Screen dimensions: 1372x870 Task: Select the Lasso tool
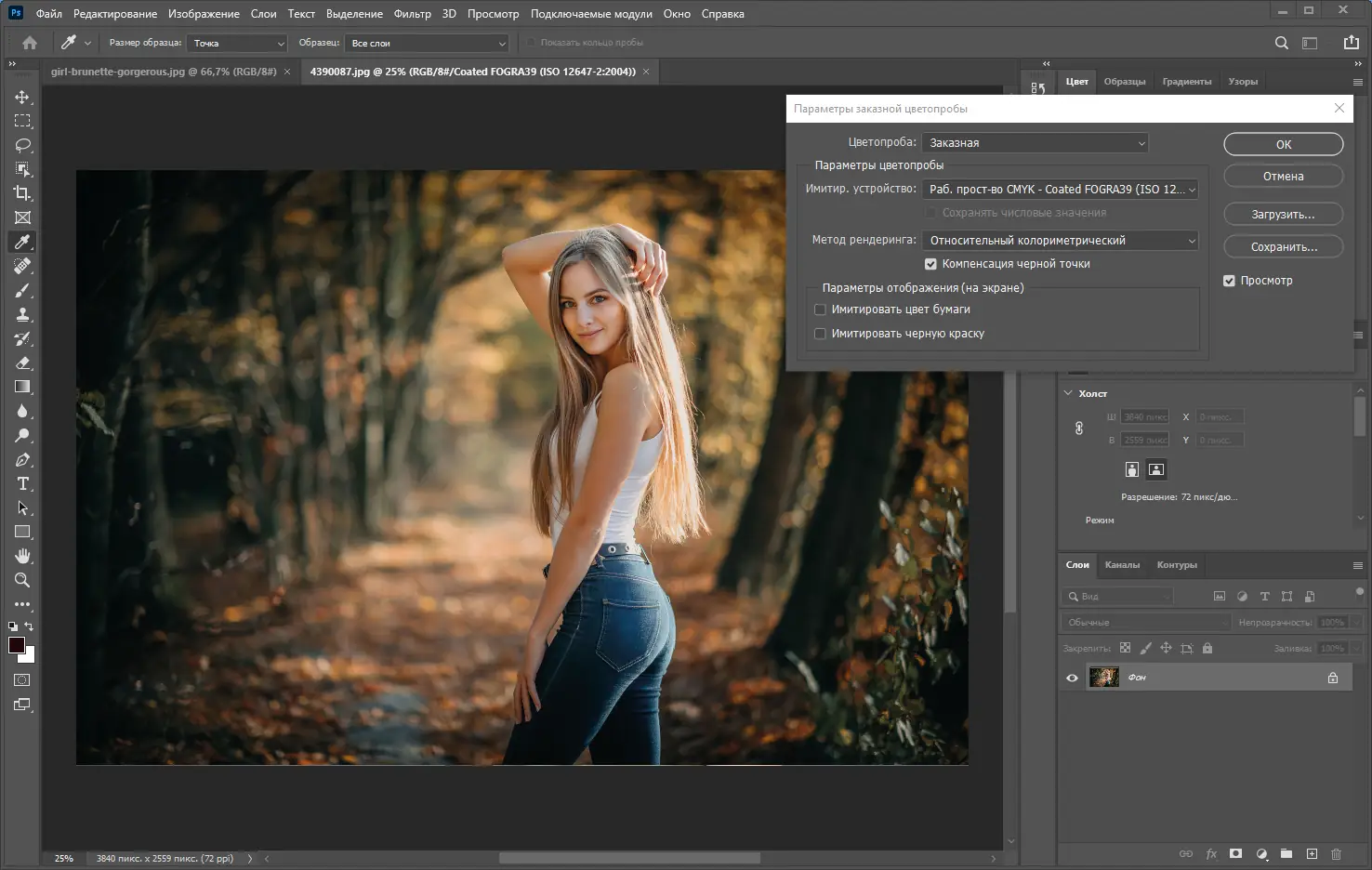pos(22,145)
